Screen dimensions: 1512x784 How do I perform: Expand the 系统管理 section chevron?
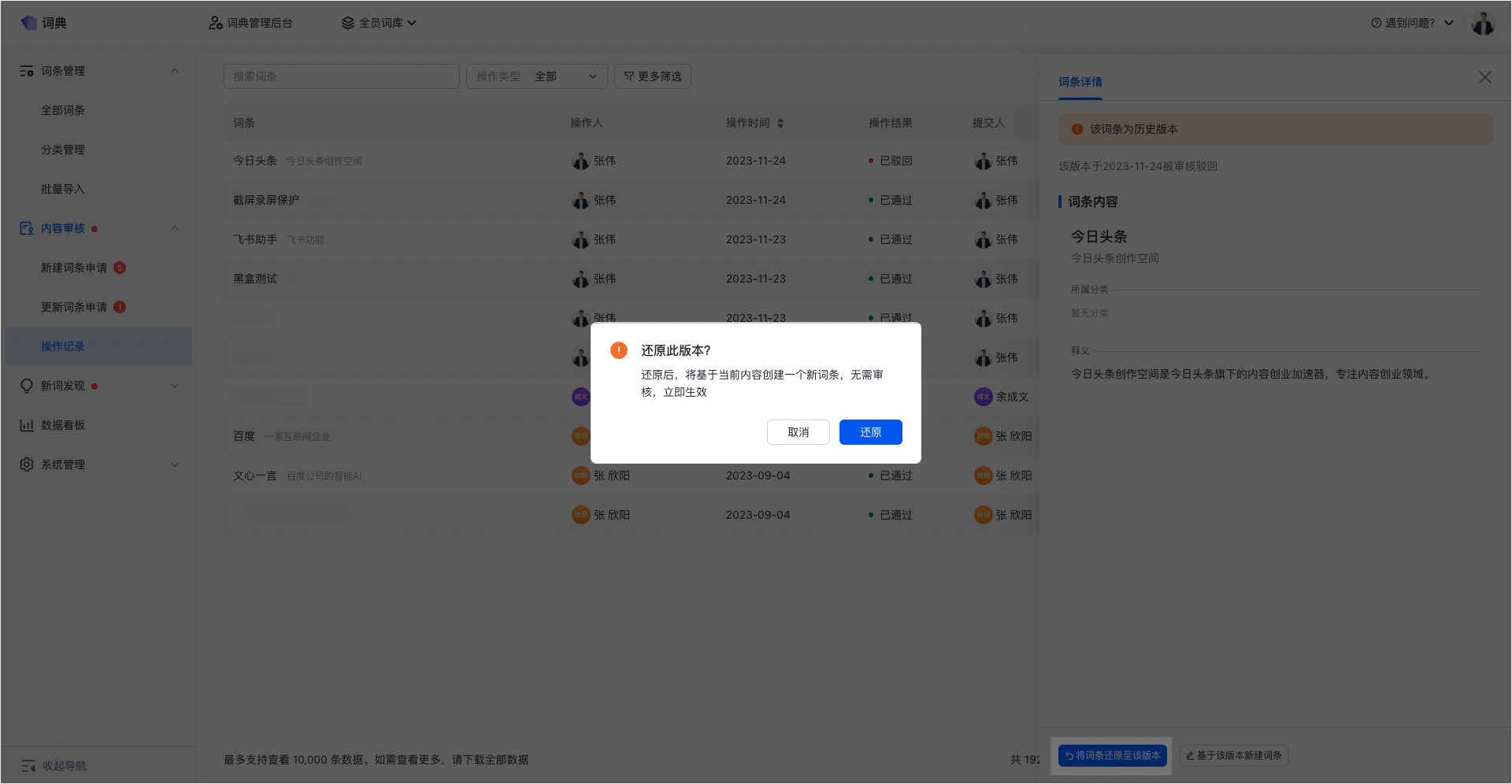click(175, 464)
